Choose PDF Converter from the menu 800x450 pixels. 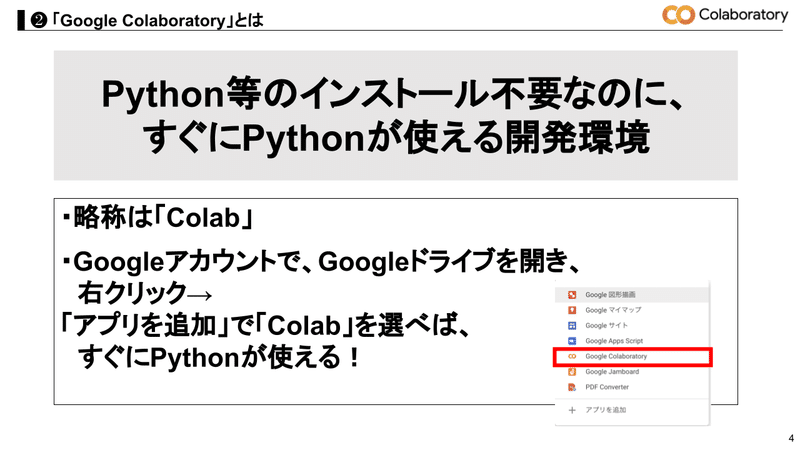(x=608, y=387)
